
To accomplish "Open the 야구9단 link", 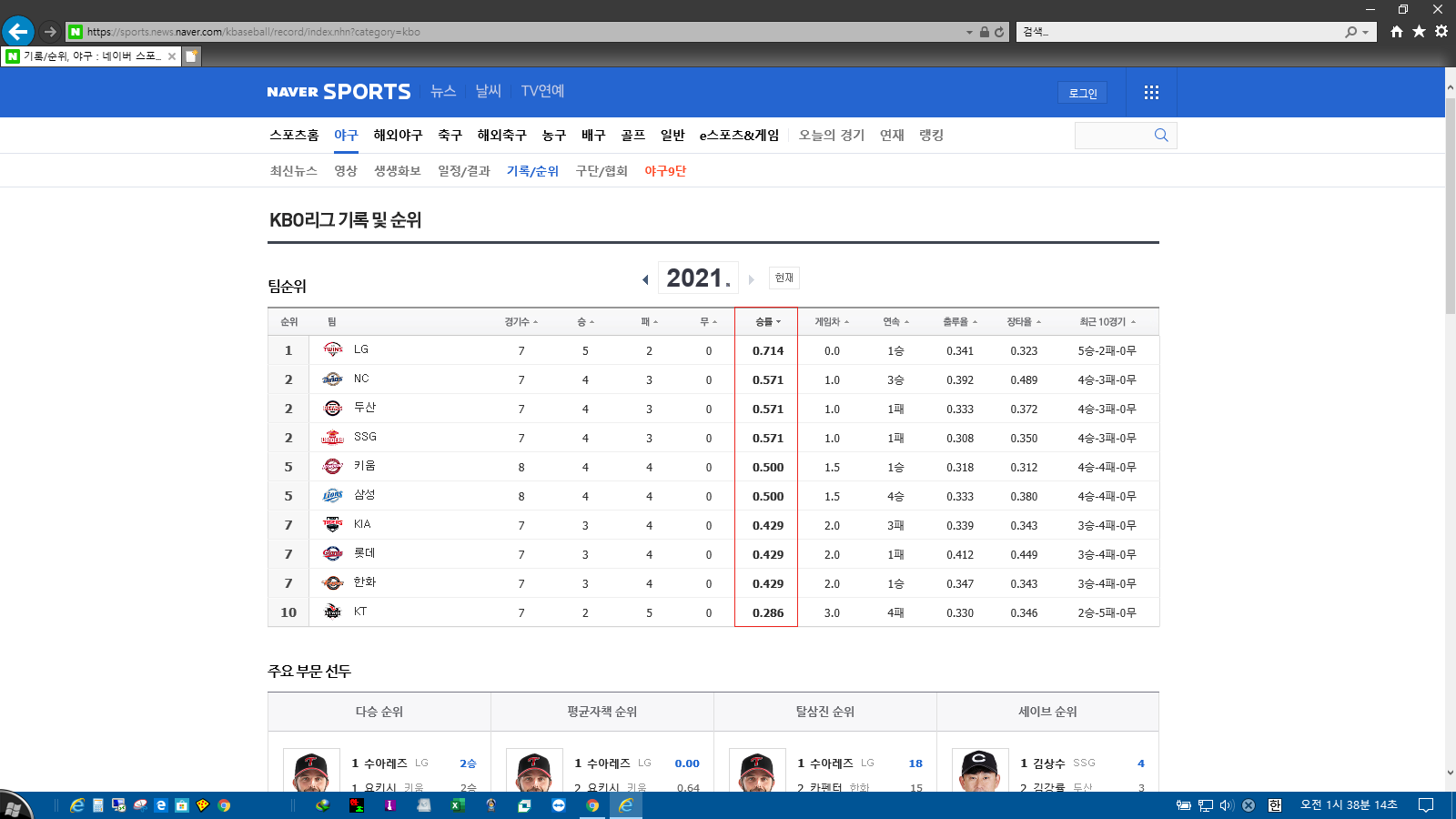I will [665, 171].
